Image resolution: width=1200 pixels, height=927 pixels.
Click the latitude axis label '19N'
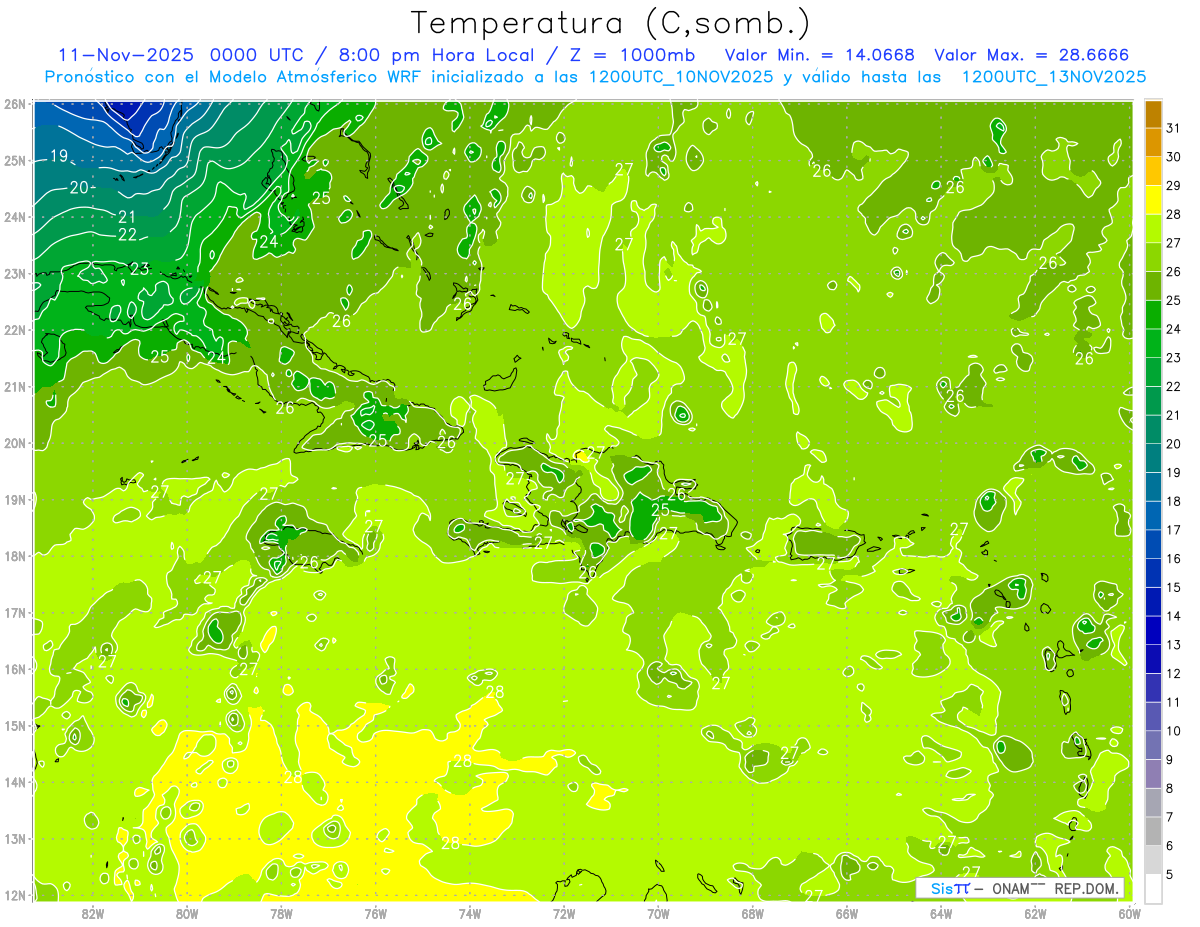click(14, 500)
